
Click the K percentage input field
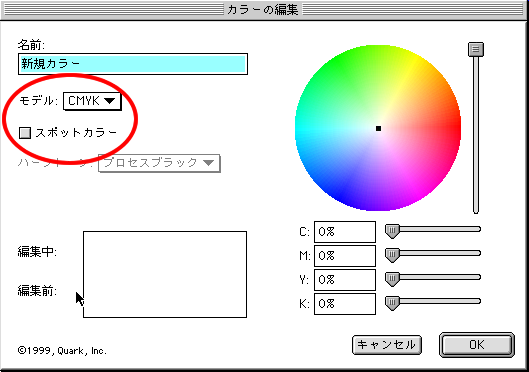[345, 304]
